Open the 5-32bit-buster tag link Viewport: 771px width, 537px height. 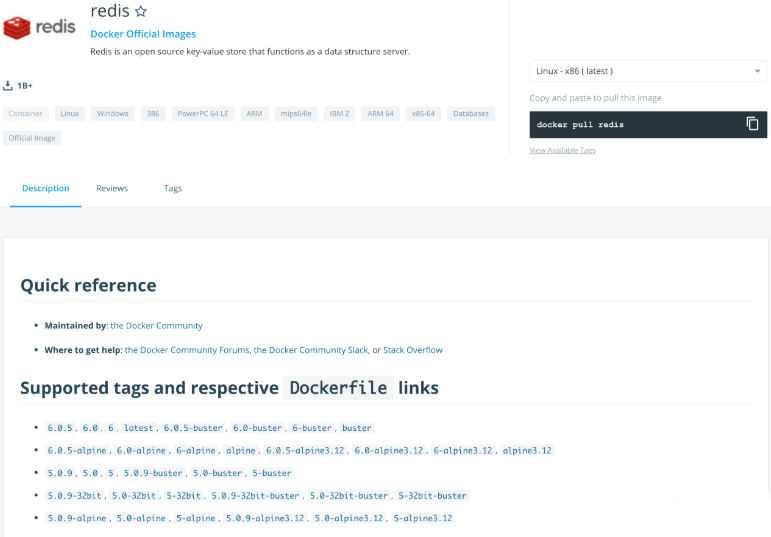[x=433, y=496]
